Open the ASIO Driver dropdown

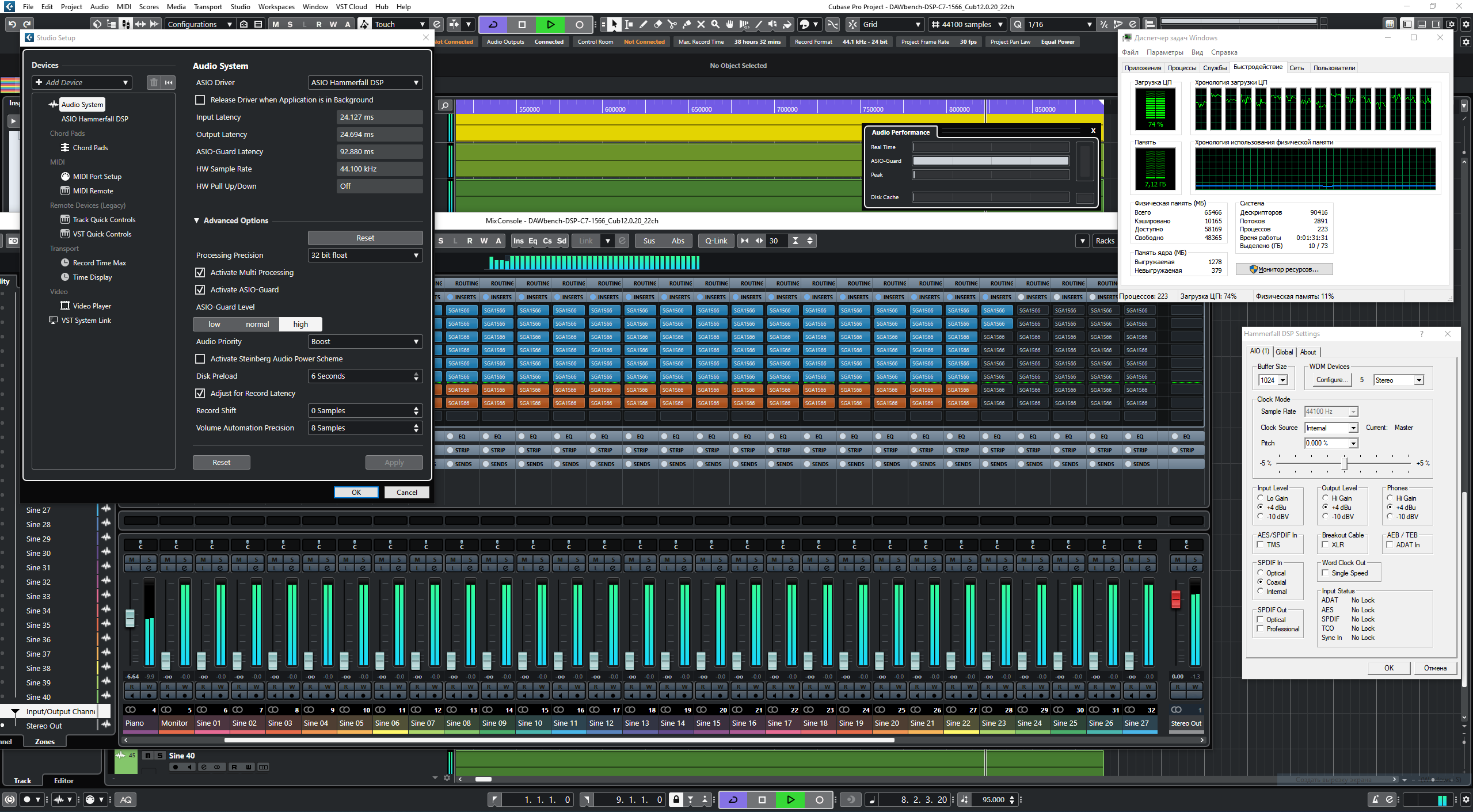click(365, 82)
